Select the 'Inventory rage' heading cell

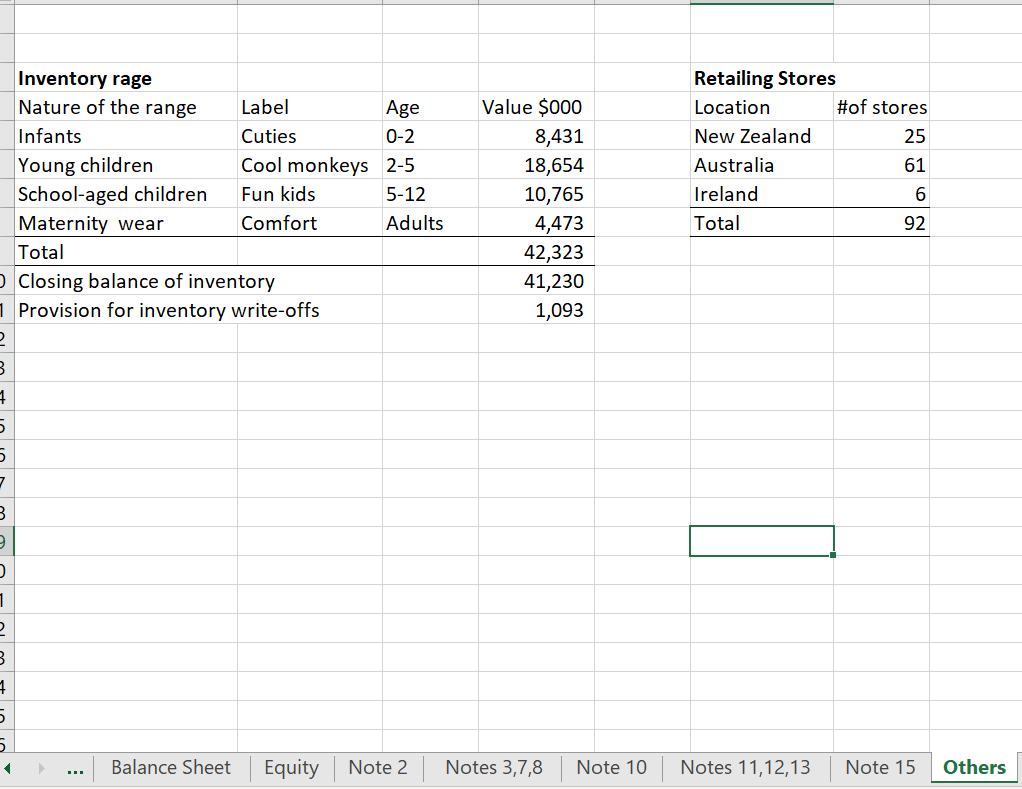(126, 78)
